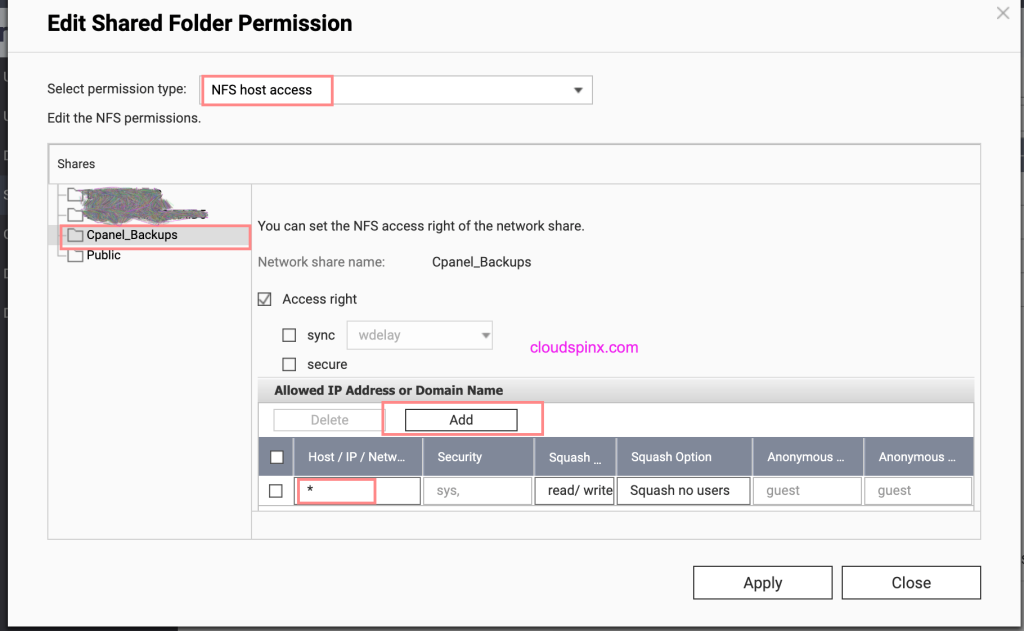Viewport: 1024px width, 631px height.
Task: Click the Delete button
Action: (x=329, y=420)
